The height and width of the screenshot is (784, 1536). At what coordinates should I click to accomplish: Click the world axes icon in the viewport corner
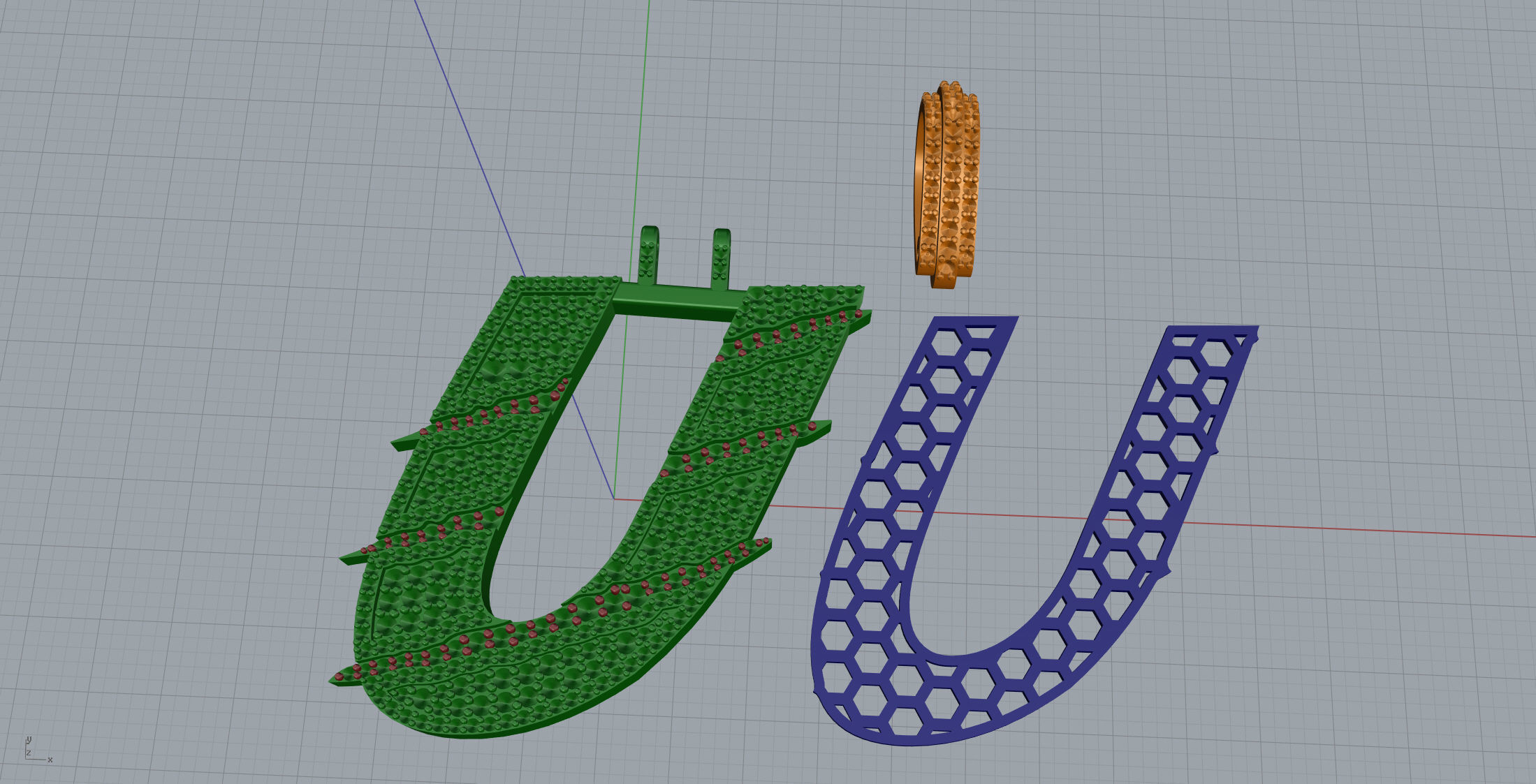point(38,749)
